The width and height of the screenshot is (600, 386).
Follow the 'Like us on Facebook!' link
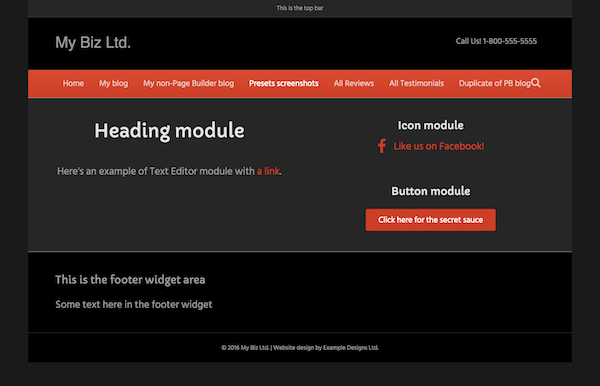[439, 146]
